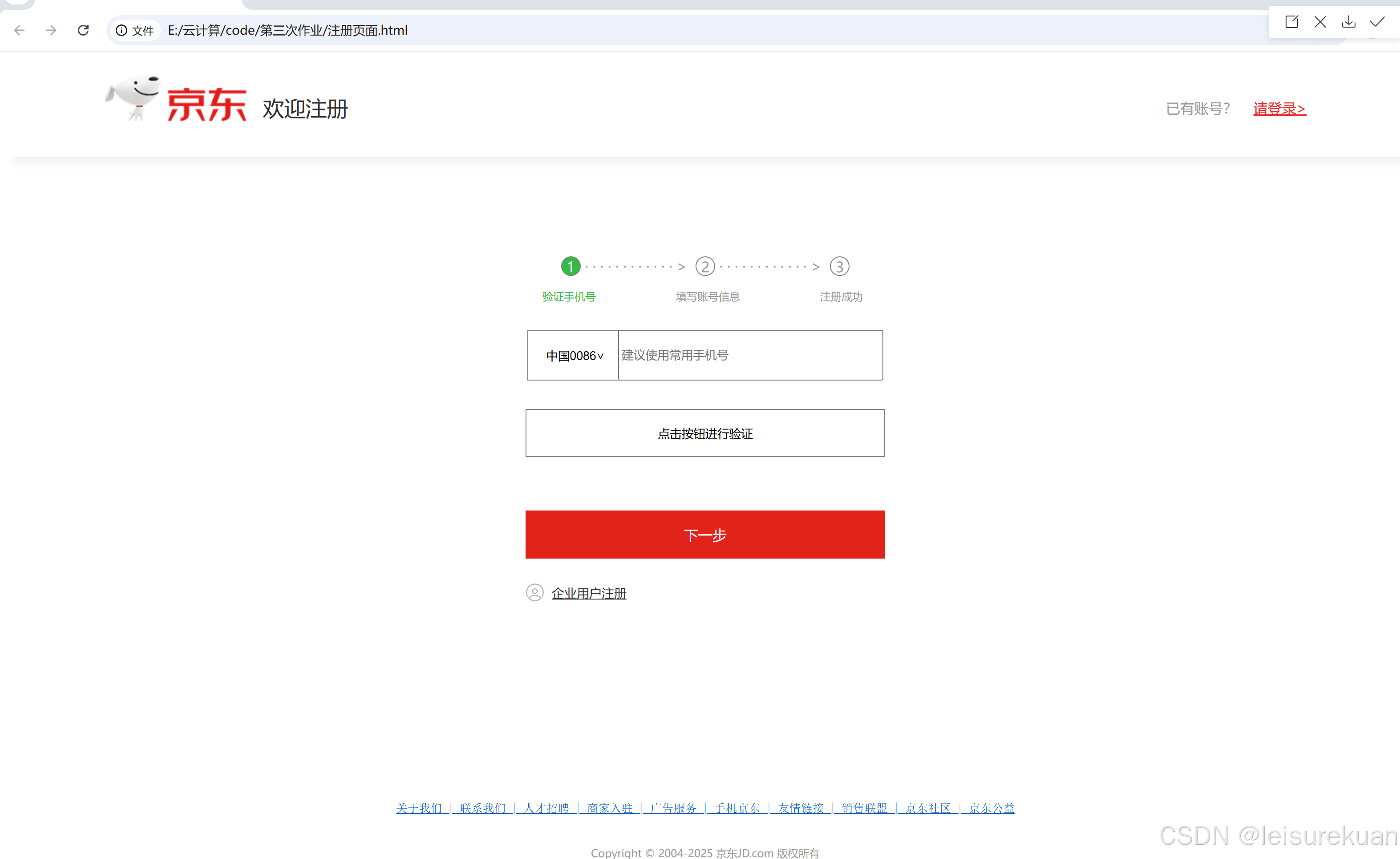This screenshot has height=859, width=1400.
Task: Open 企业用户注册 link
Action: [x=589, y=593]
